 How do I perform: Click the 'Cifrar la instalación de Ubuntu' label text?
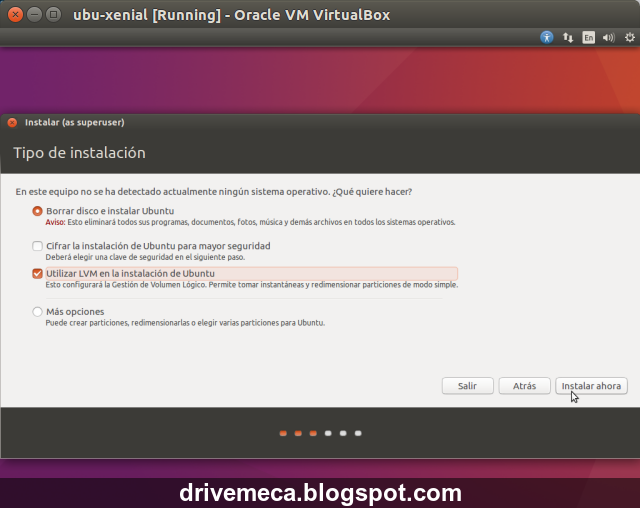tap(158, 246)
